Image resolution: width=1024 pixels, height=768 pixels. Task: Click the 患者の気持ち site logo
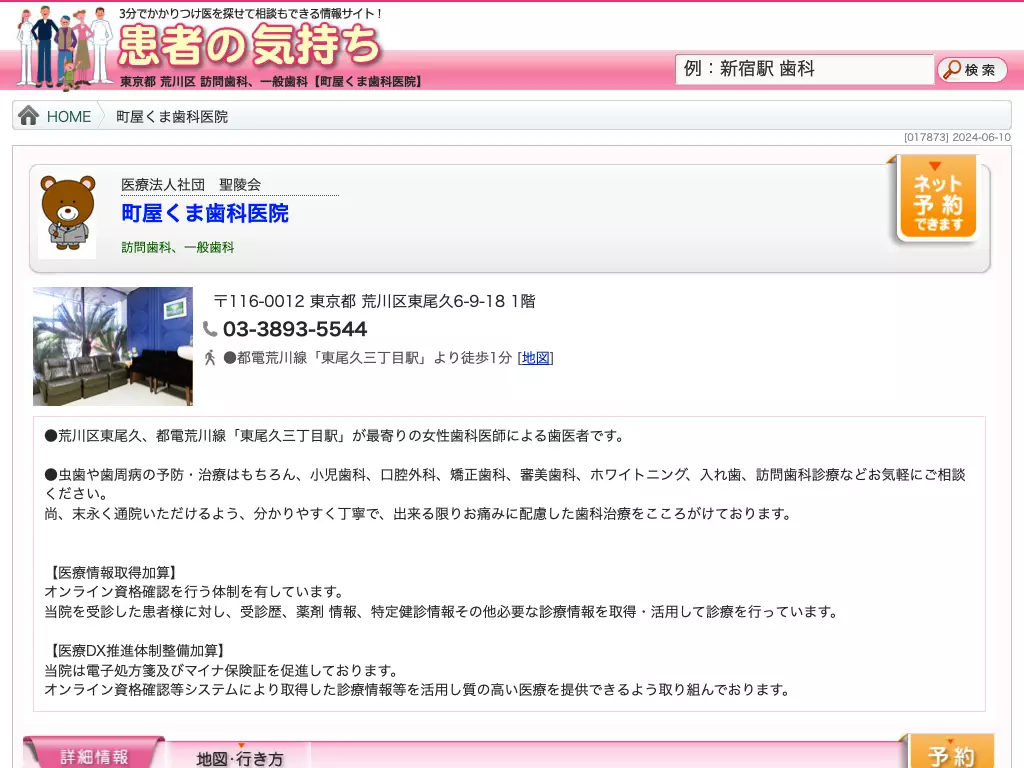pyautogui.click(x=249, y=46)
